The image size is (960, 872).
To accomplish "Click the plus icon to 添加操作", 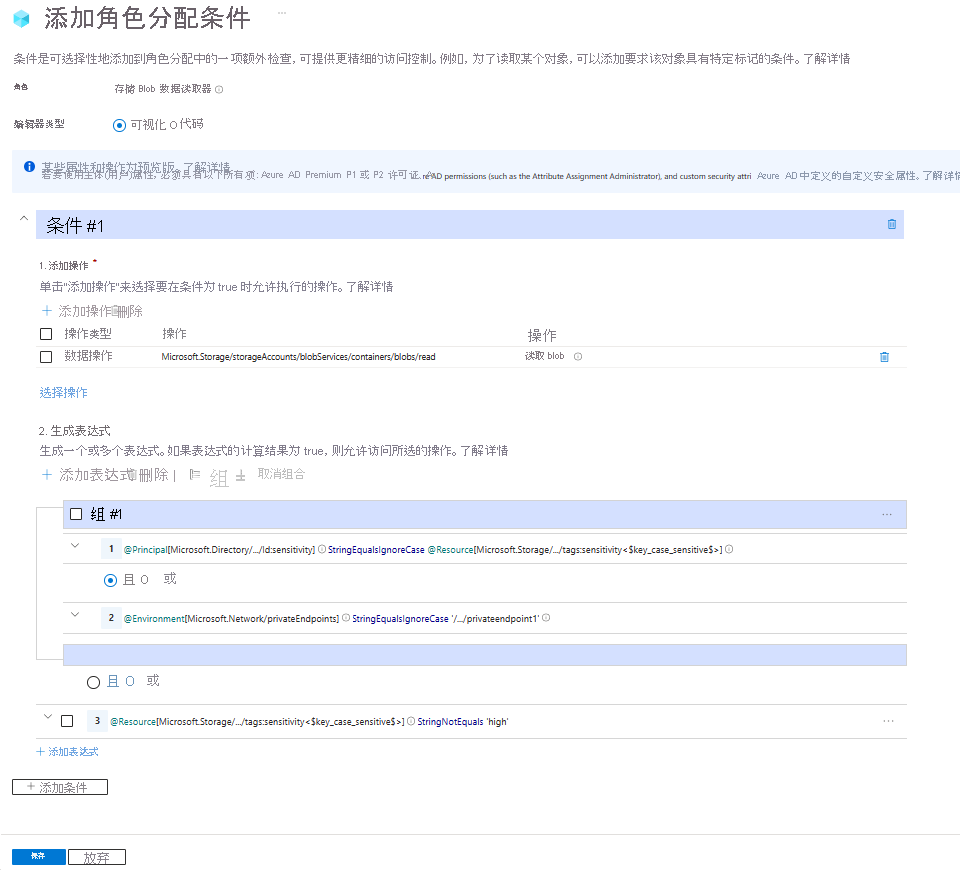I will point(46,312).
